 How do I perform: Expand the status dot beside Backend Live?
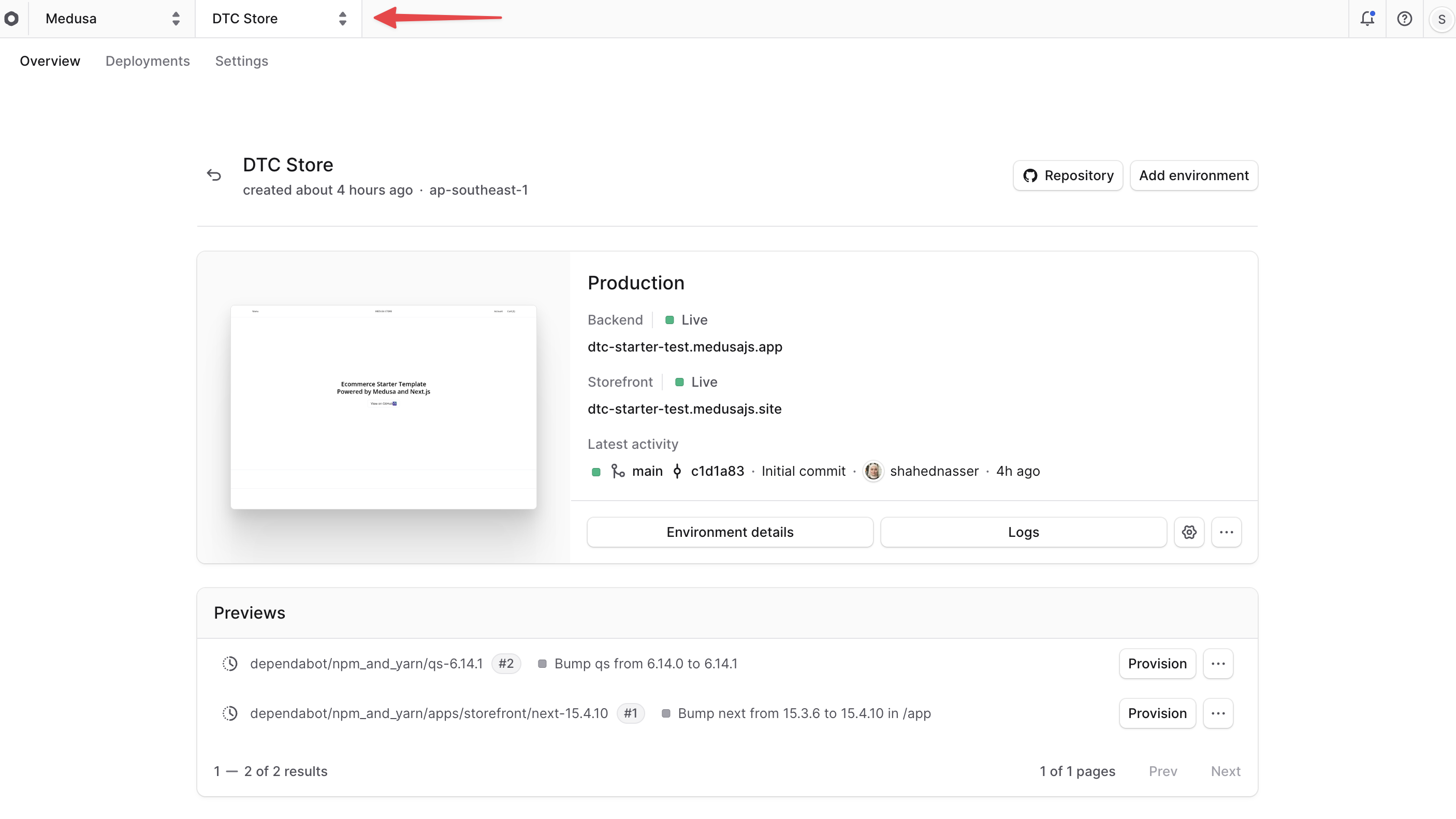(x=670, y=320)
